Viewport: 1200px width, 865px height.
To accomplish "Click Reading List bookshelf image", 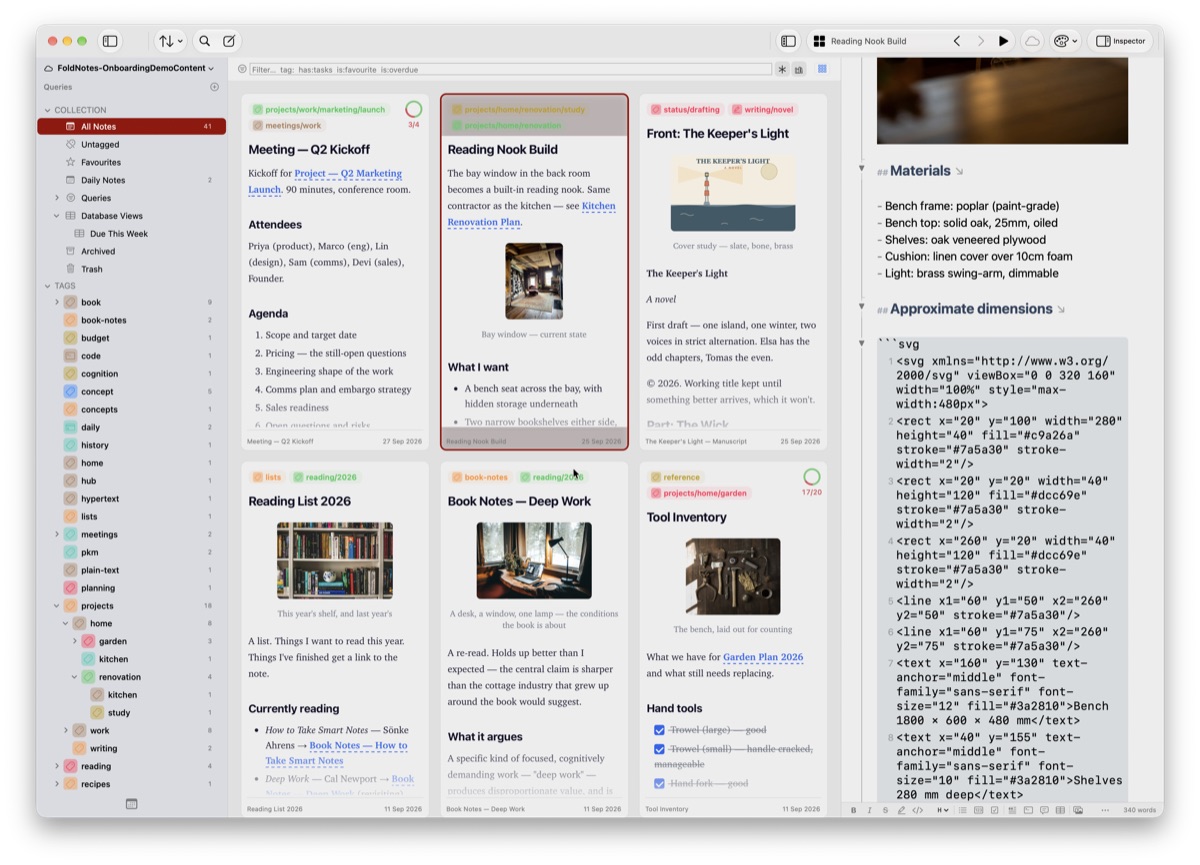I will coord(335,560).
